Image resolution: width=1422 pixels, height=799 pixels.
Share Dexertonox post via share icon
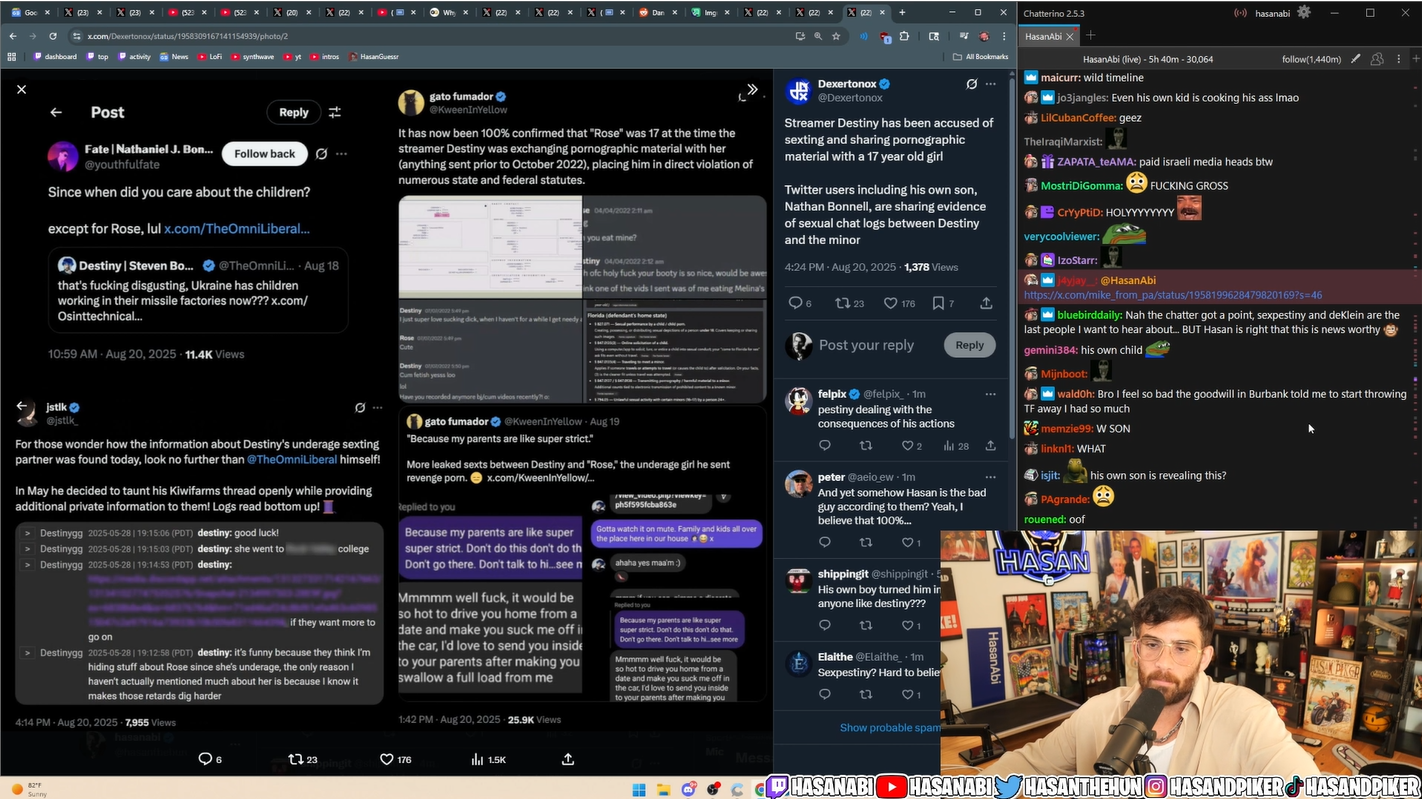coord(986,303)
